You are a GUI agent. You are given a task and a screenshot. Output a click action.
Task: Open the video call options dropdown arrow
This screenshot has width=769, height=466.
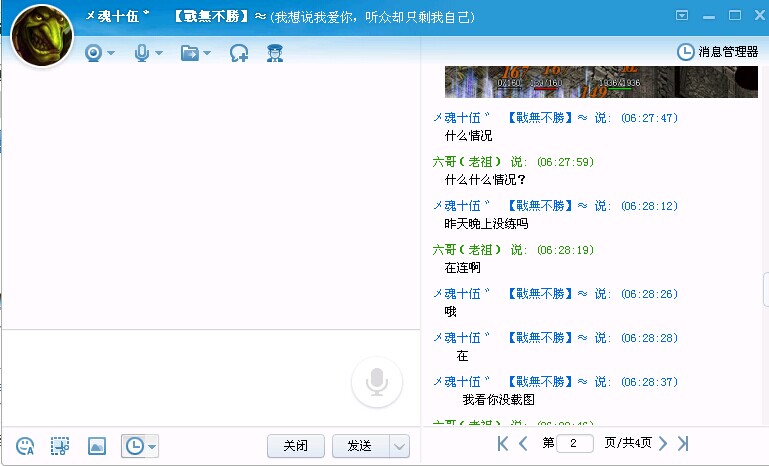coord(111,53)
